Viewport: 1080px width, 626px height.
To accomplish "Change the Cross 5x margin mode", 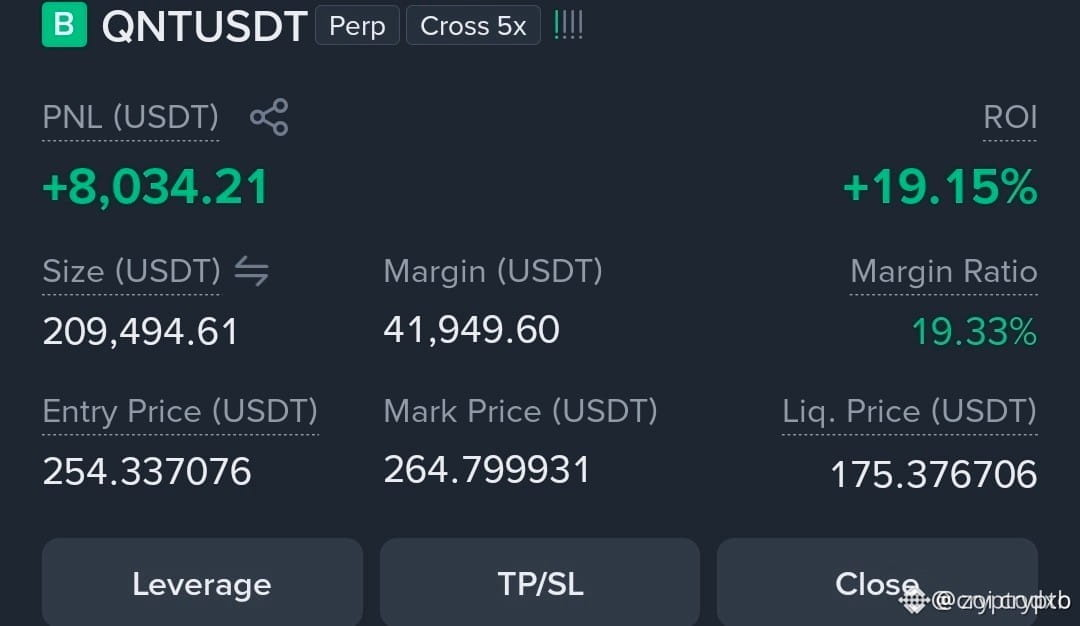I will (x=473, y=25).
